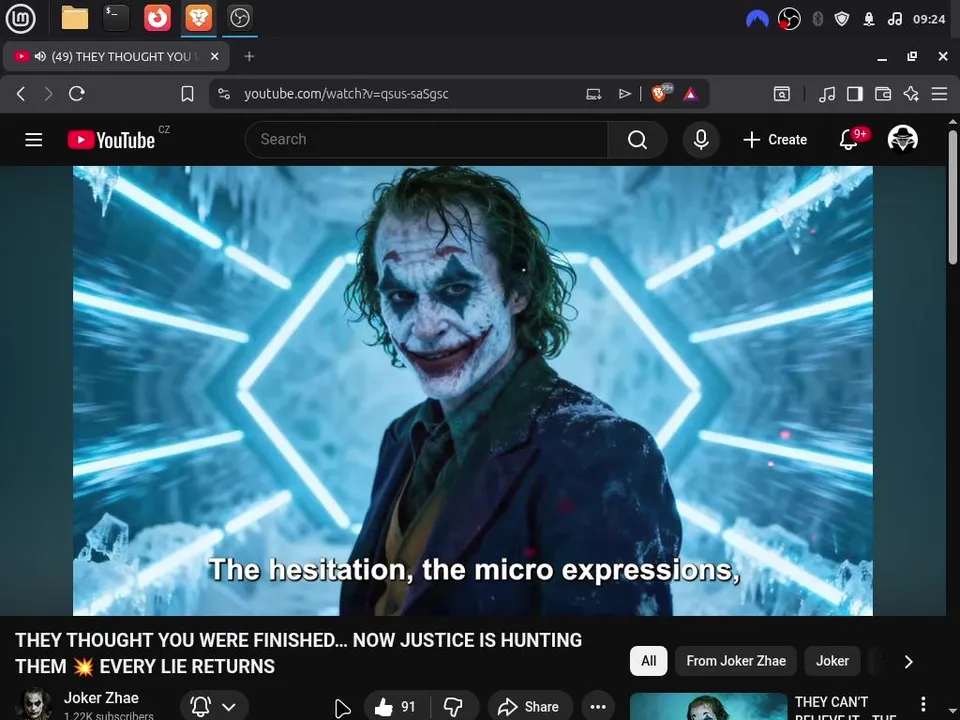Select the THEY THOUGHT YOU browser tab
The width and height of the screenshot is (960, 720).
click(116, 56)
